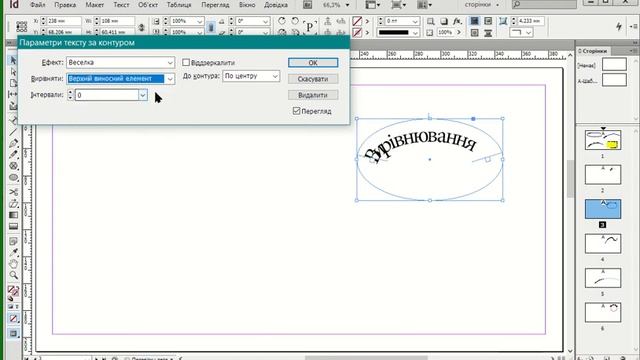Click the constrain proportions chain icon

[x=141, y=27]
